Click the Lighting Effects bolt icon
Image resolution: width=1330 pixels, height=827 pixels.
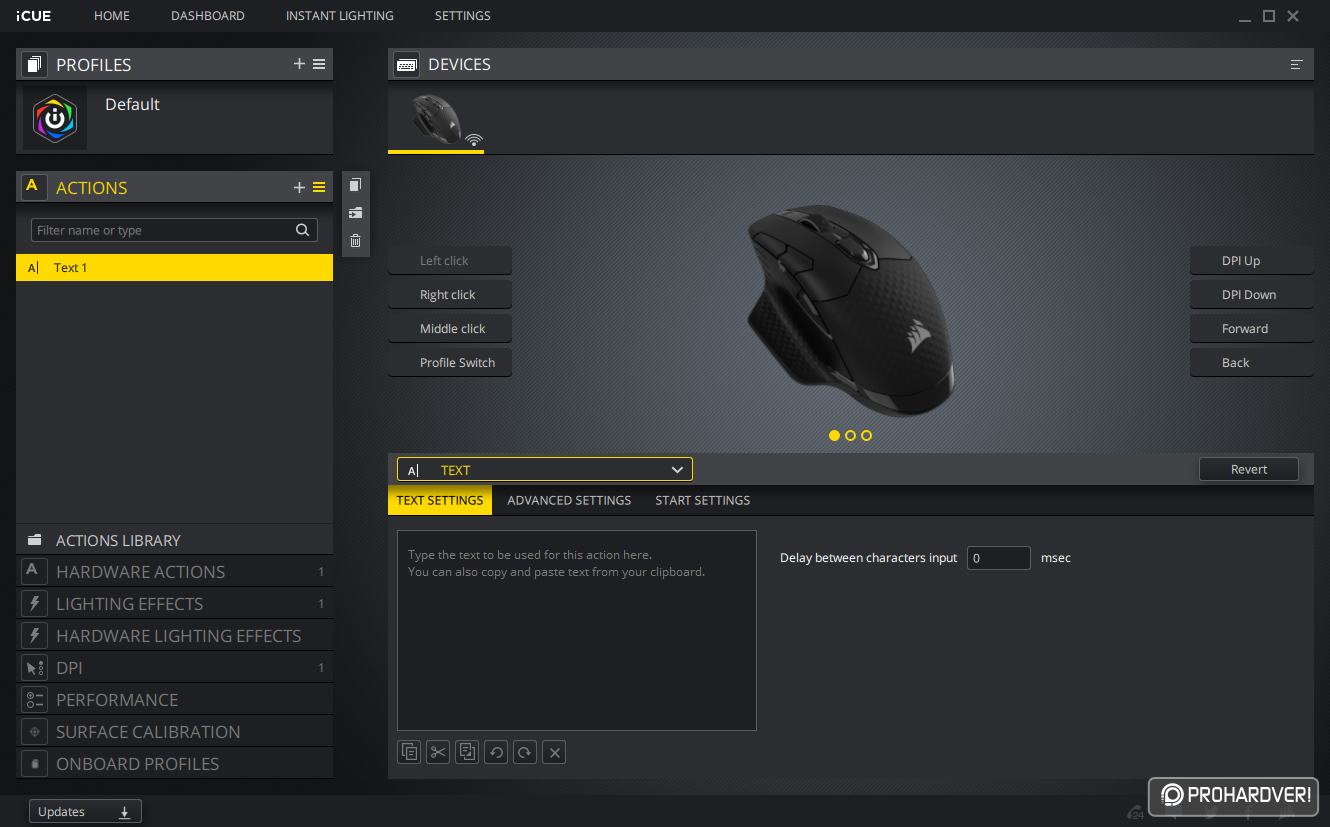coord(33,604)
